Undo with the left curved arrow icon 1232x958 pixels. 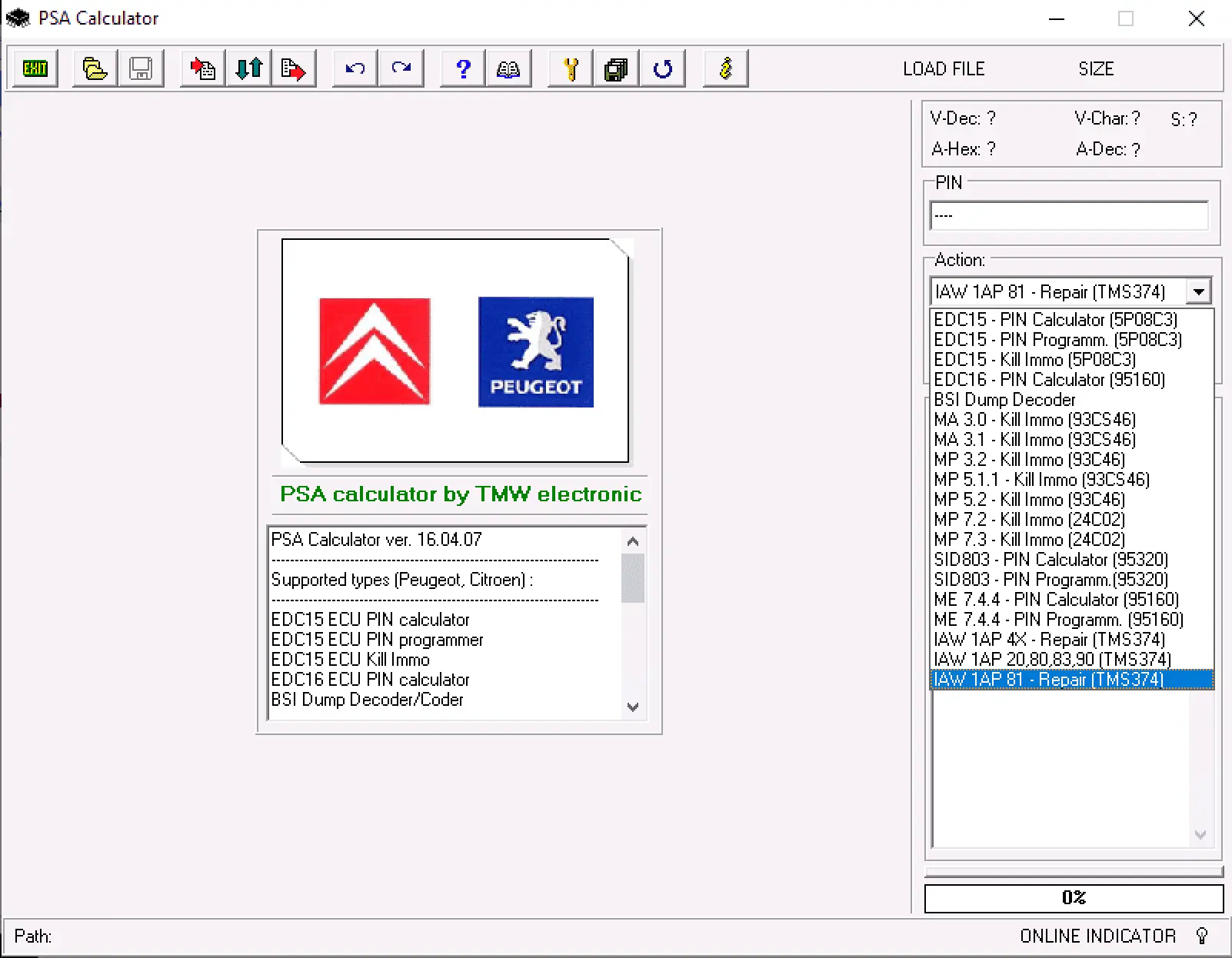pyautogui.click(x=355, y=69)
